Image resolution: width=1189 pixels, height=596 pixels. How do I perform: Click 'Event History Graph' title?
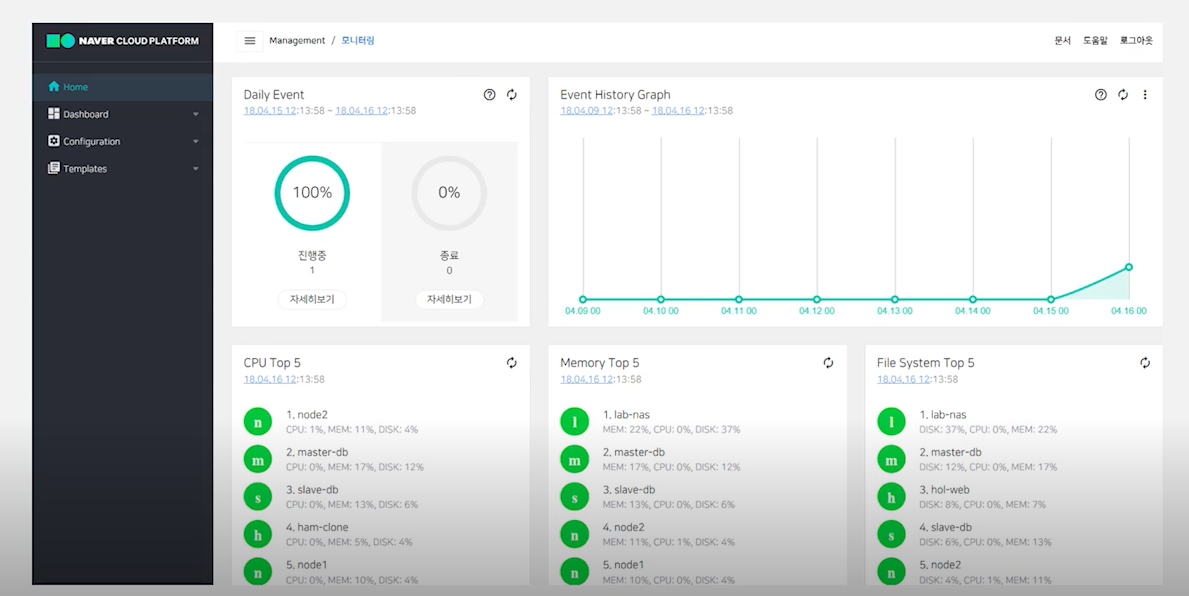615,95
